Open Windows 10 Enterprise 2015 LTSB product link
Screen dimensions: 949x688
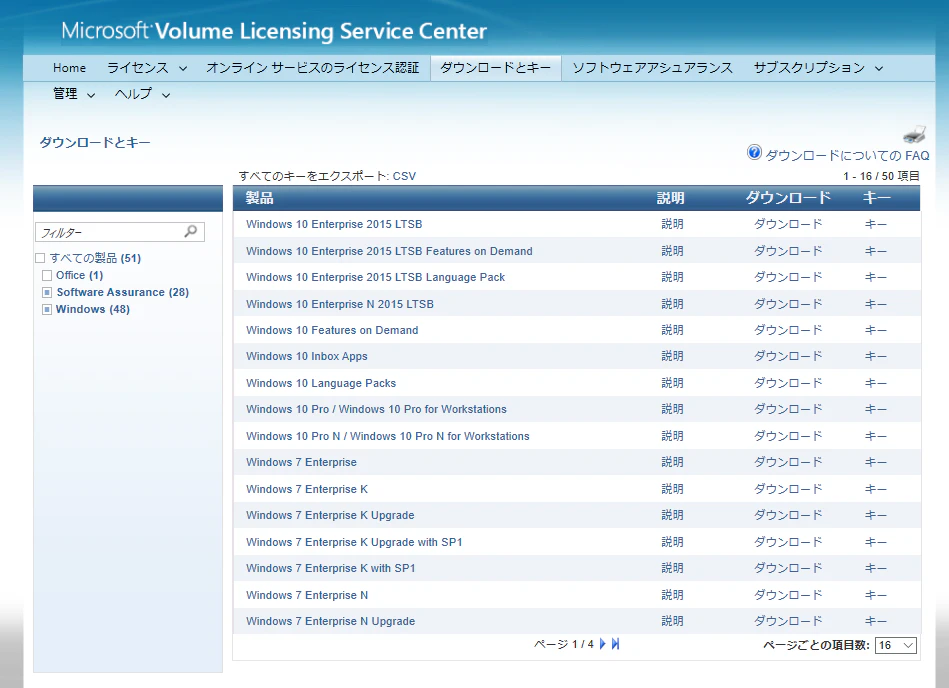click(x=334, y=224)
